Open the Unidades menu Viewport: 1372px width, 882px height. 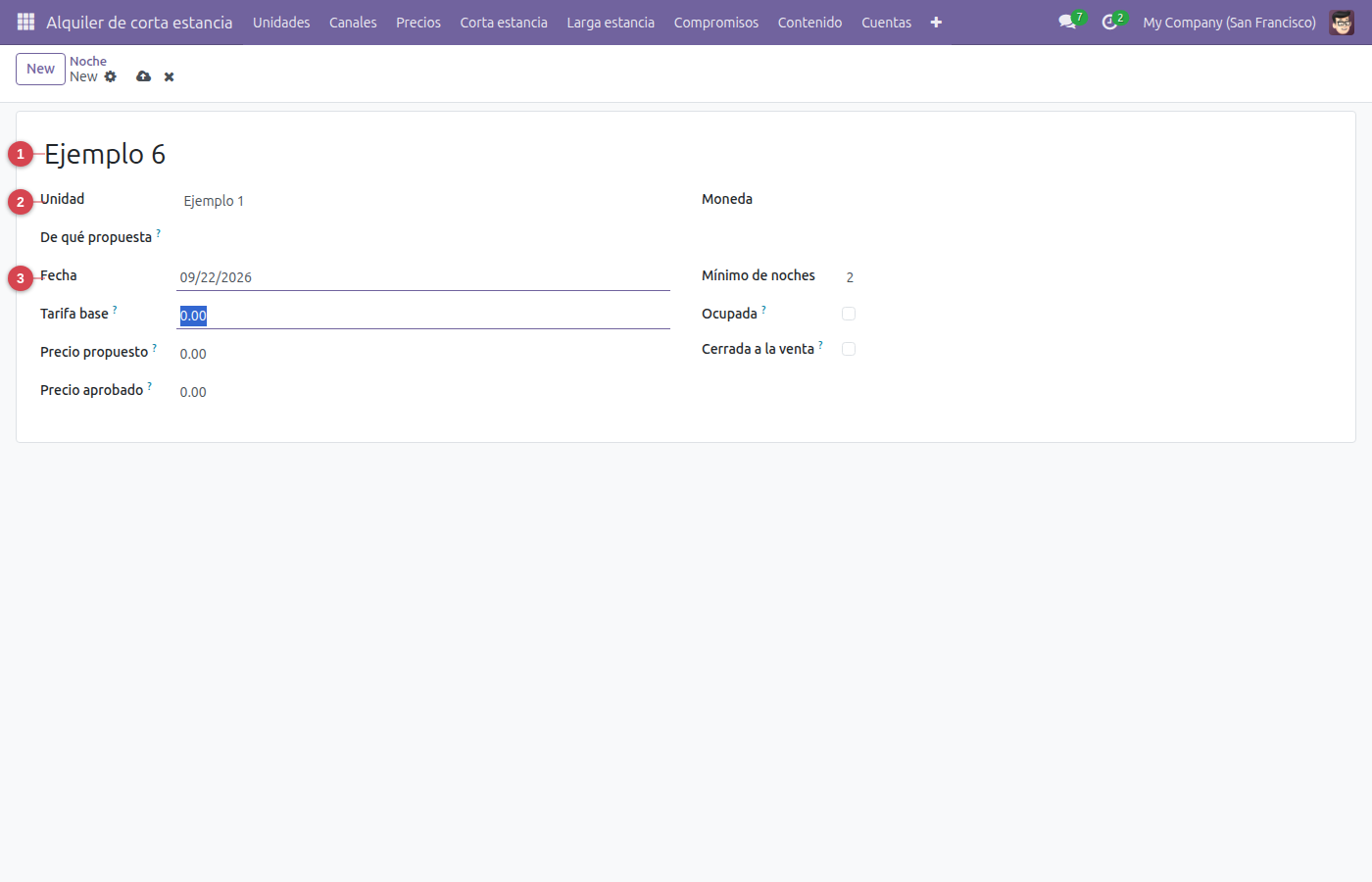(x=281, y=22)
